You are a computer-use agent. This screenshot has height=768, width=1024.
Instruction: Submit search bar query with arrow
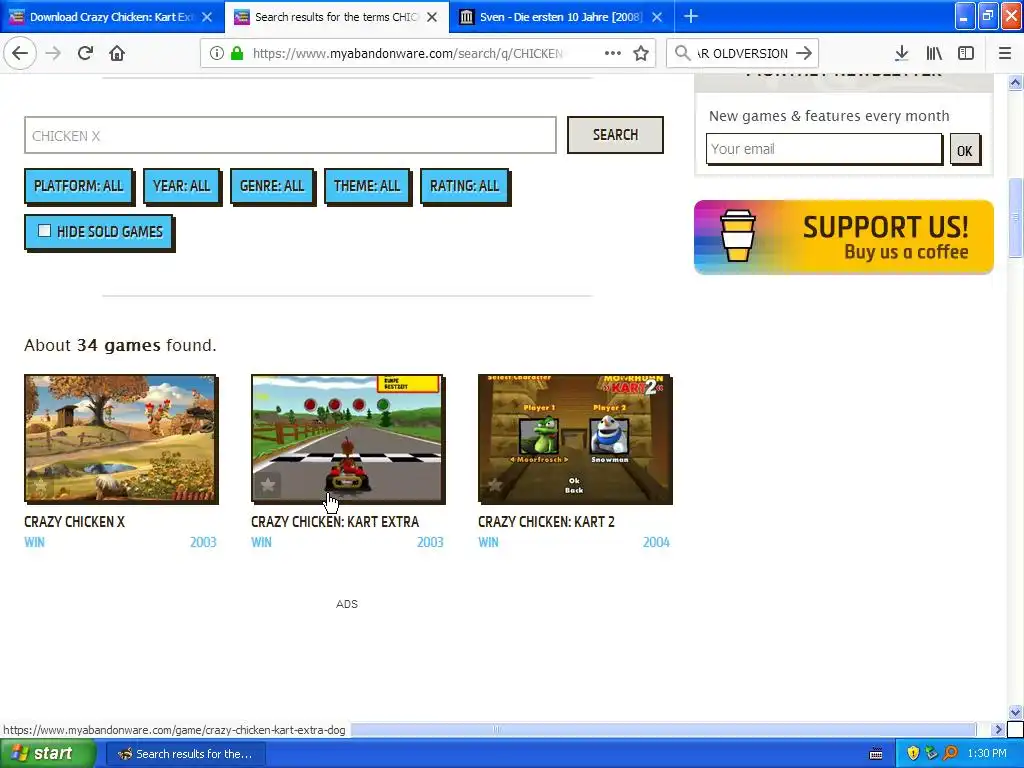coord(805,53)
